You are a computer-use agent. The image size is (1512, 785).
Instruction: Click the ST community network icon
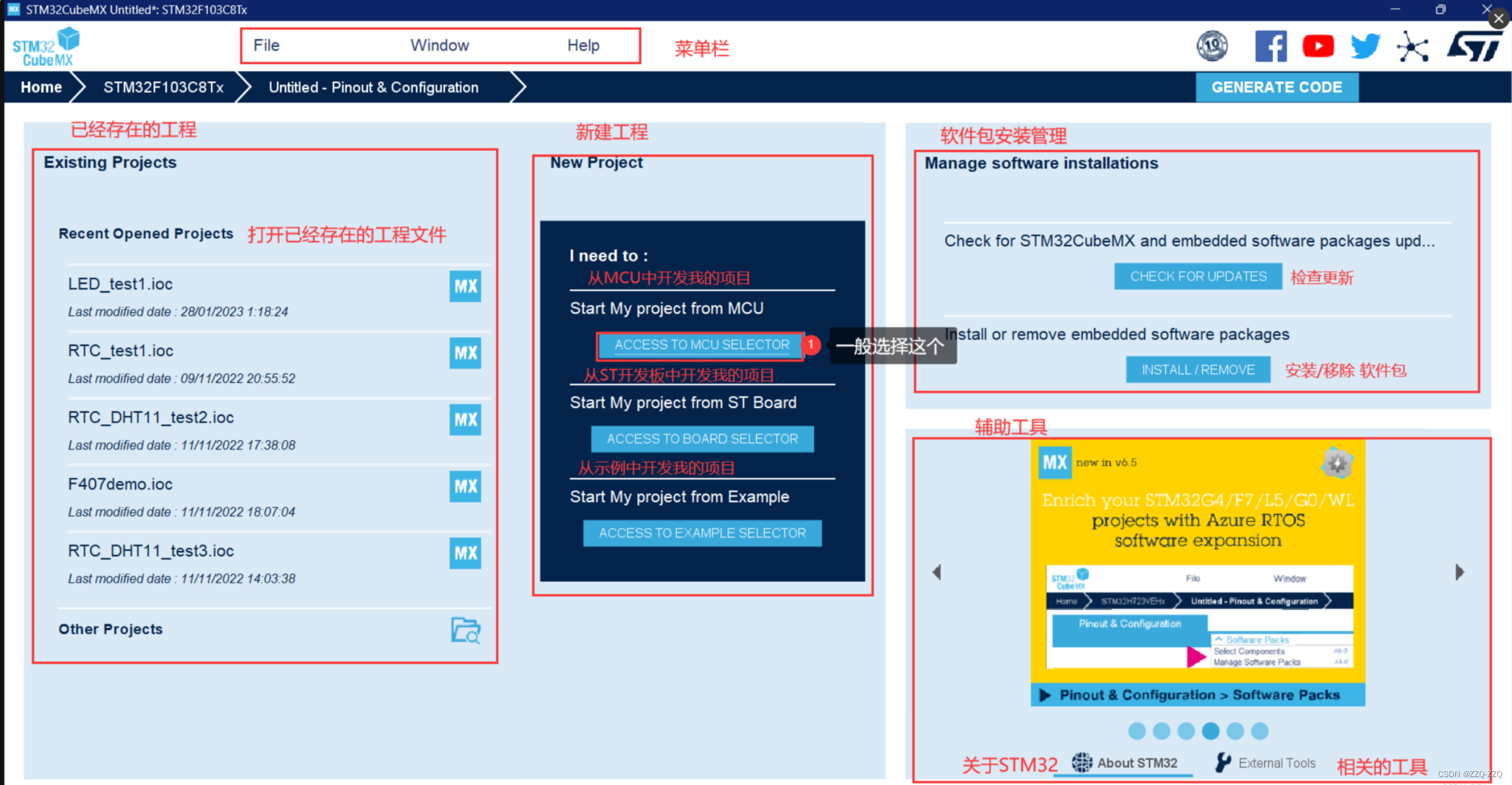coord(1412,47)
